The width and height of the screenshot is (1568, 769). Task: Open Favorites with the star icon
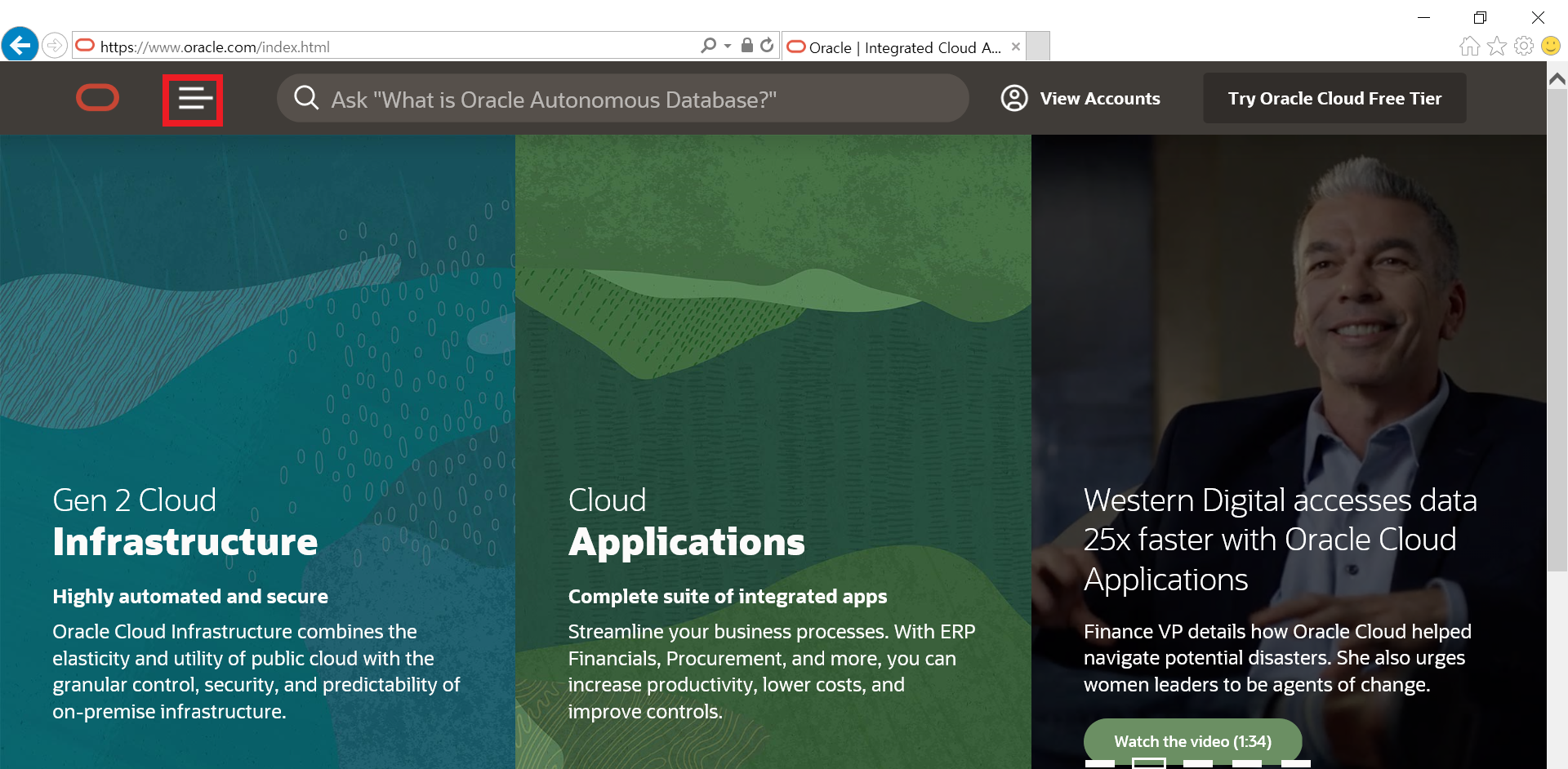(1497, 47)
